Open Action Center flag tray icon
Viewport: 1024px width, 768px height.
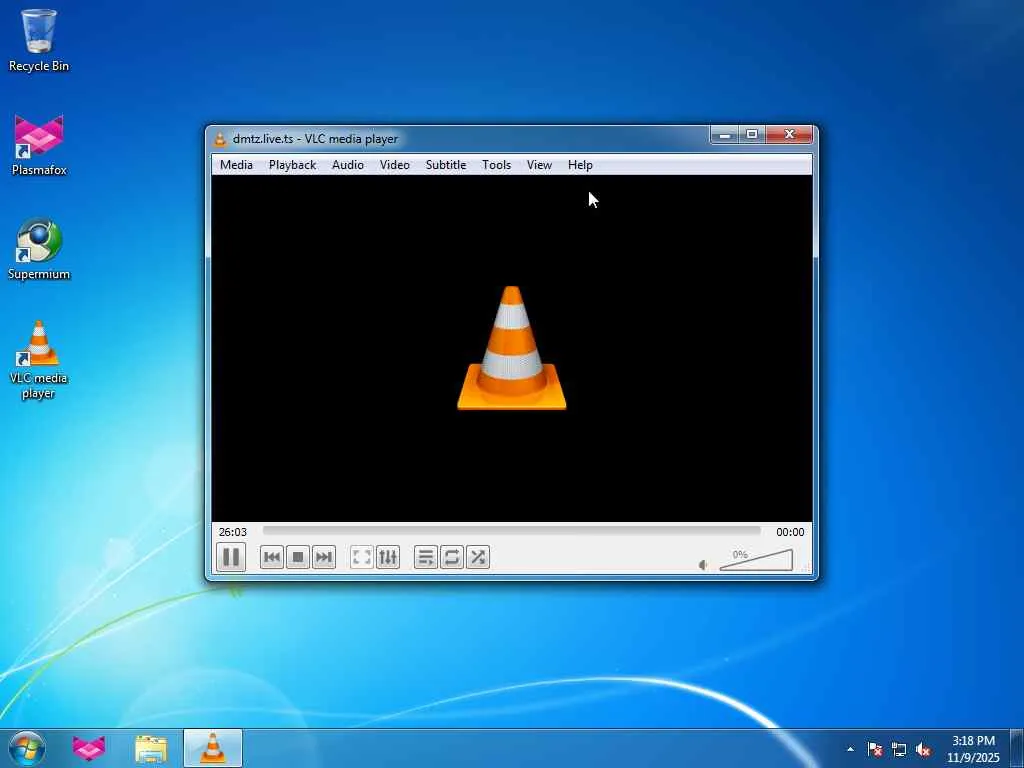coord(875,749)
